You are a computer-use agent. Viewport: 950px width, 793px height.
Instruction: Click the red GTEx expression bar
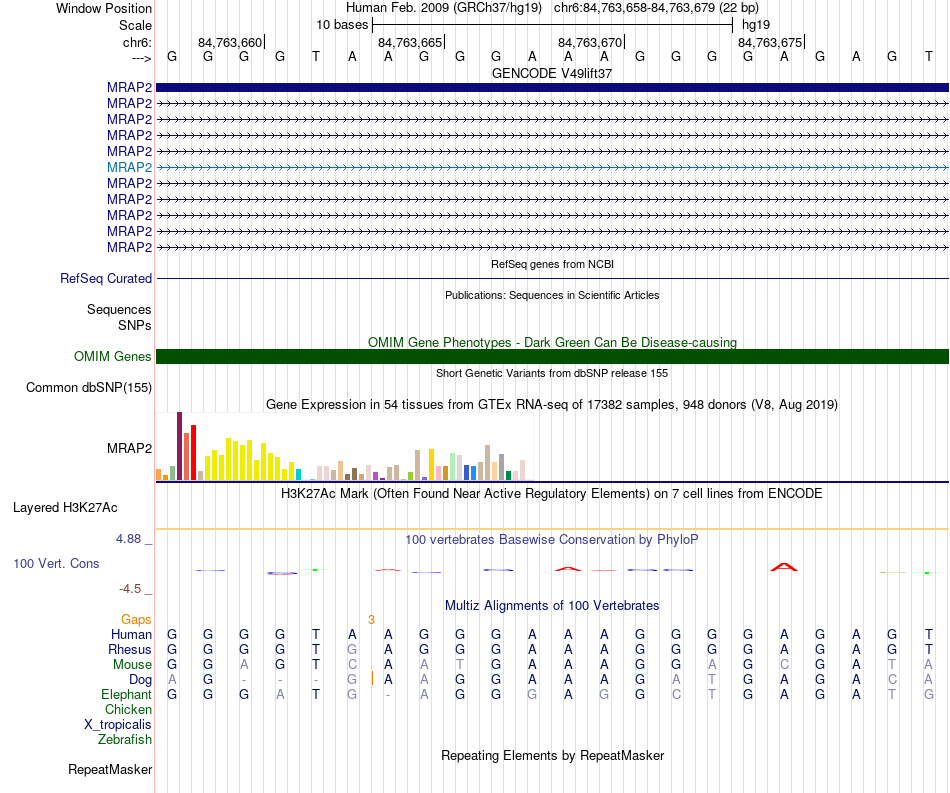click(193, 453)
